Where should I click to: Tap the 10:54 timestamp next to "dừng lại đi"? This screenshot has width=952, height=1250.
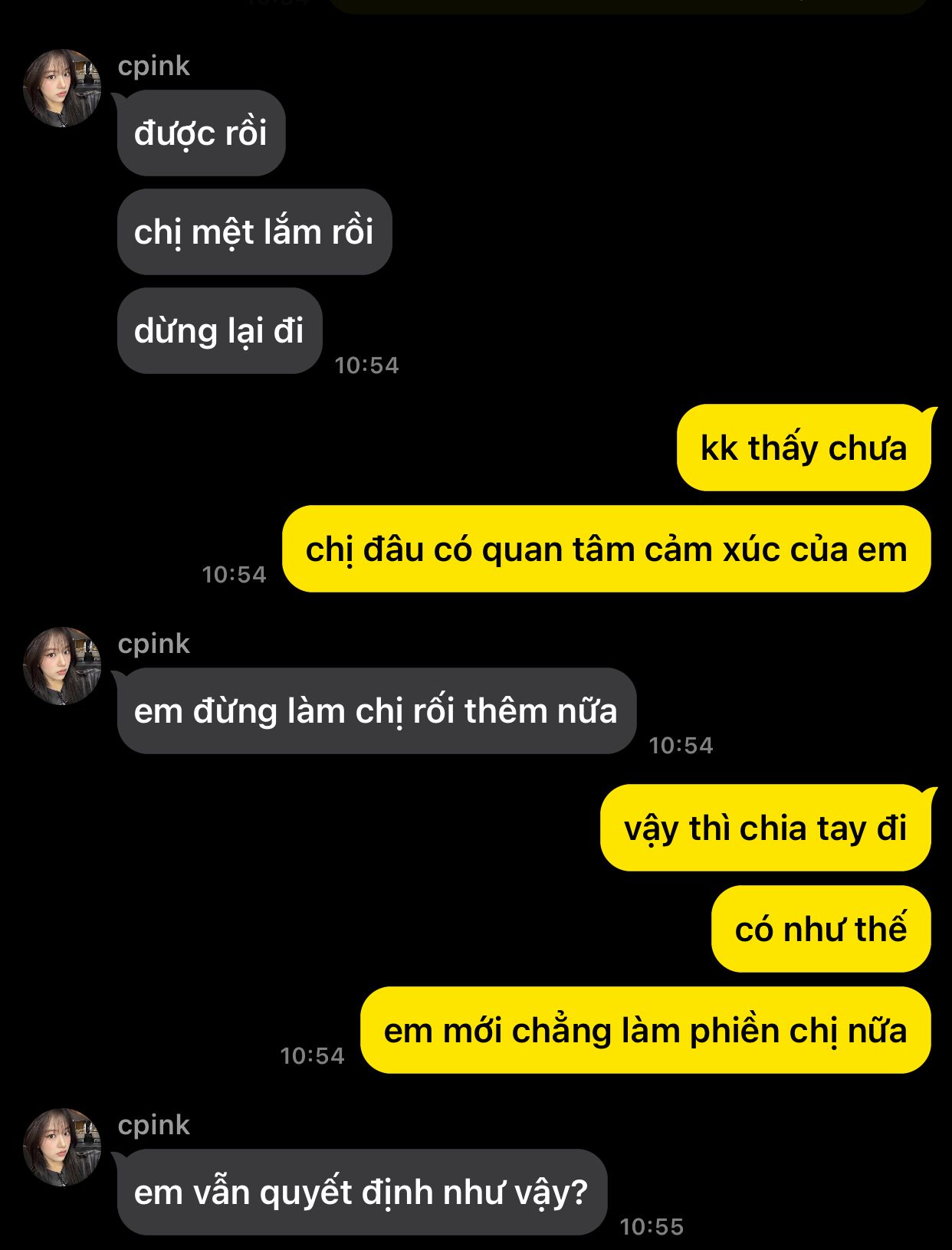coord(367,366)
